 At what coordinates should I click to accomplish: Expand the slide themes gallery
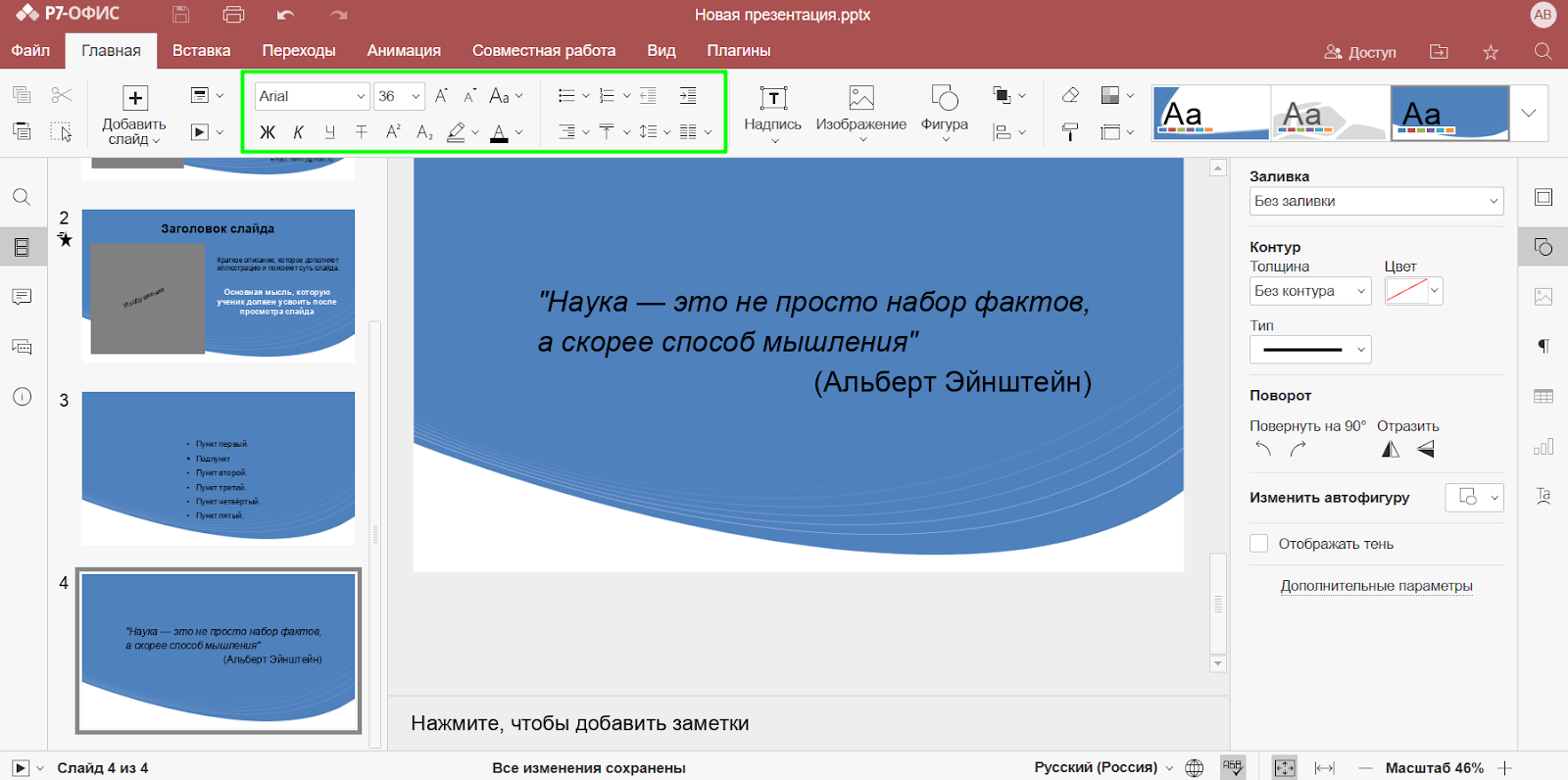pyautogui.click(x=1529, y=113)
